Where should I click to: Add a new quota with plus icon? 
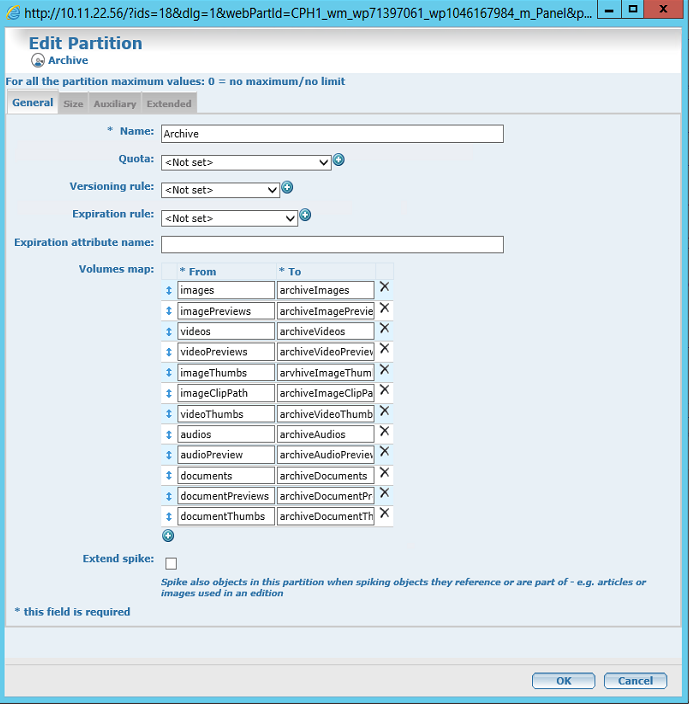(339, 160)
